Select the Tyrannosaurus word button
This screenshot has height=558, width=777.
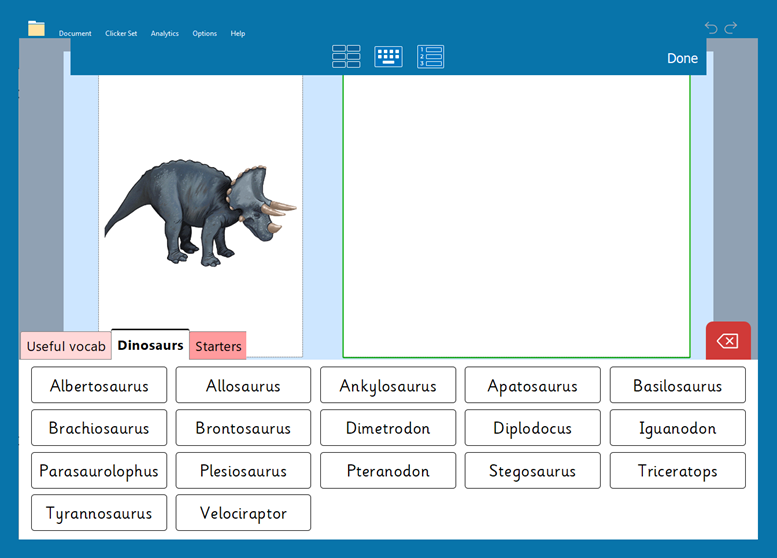click(x=99, y=513)
